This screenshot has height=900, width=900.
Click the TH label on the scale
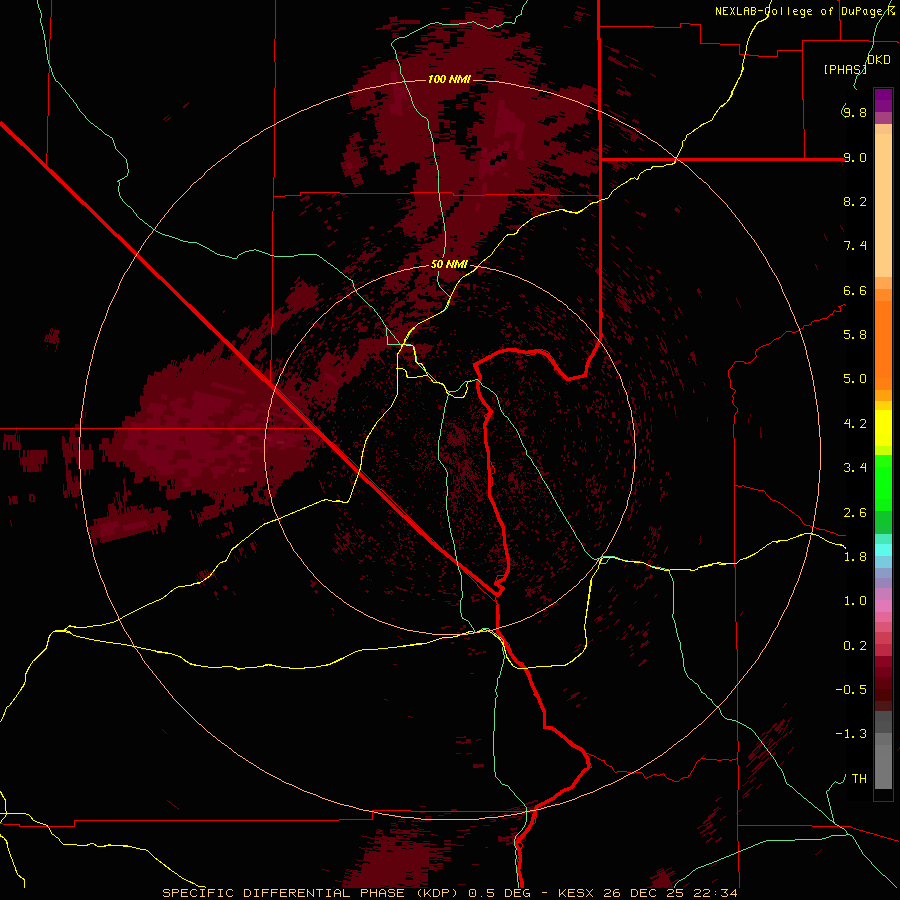(859, 779)
